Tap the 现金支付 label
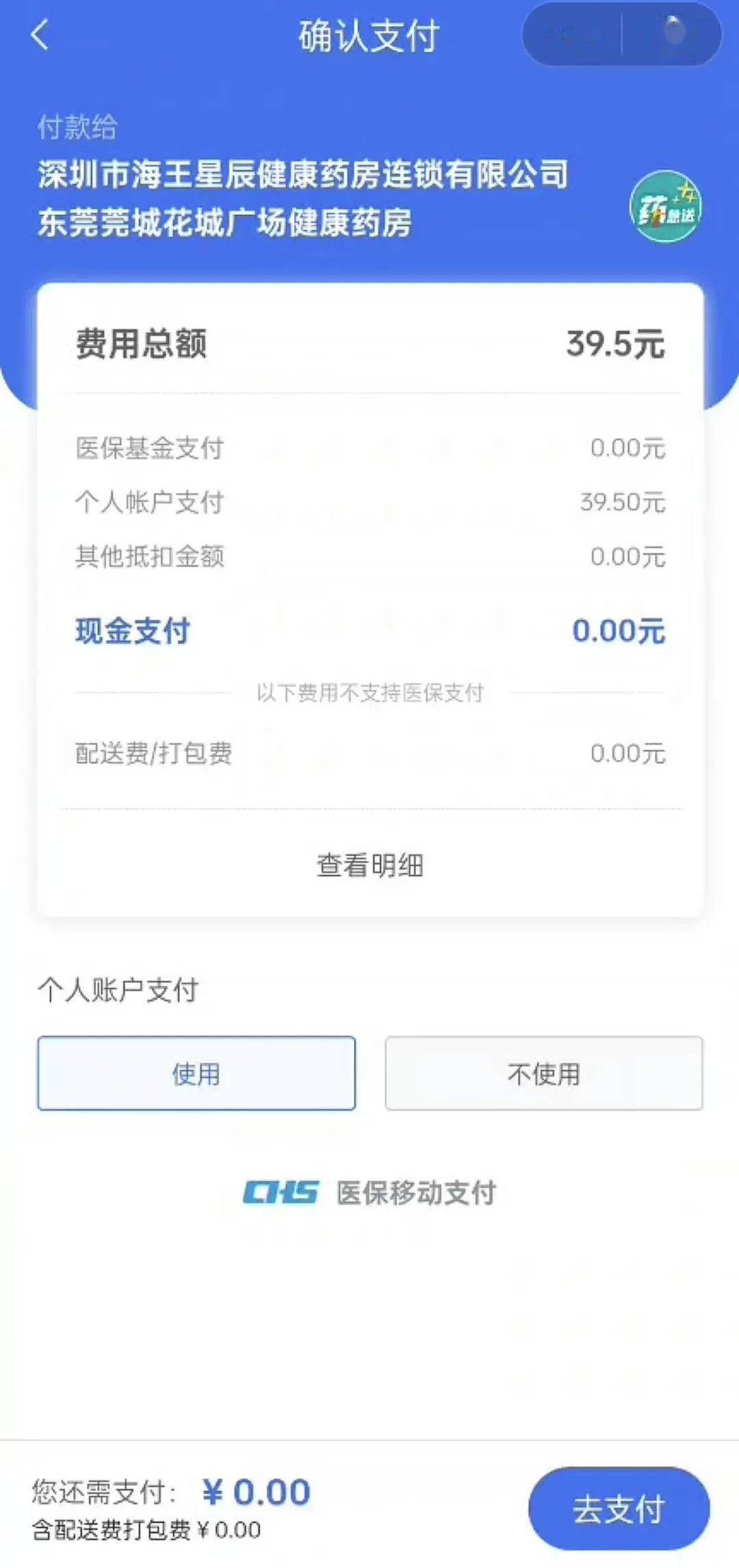 (133, 631)
